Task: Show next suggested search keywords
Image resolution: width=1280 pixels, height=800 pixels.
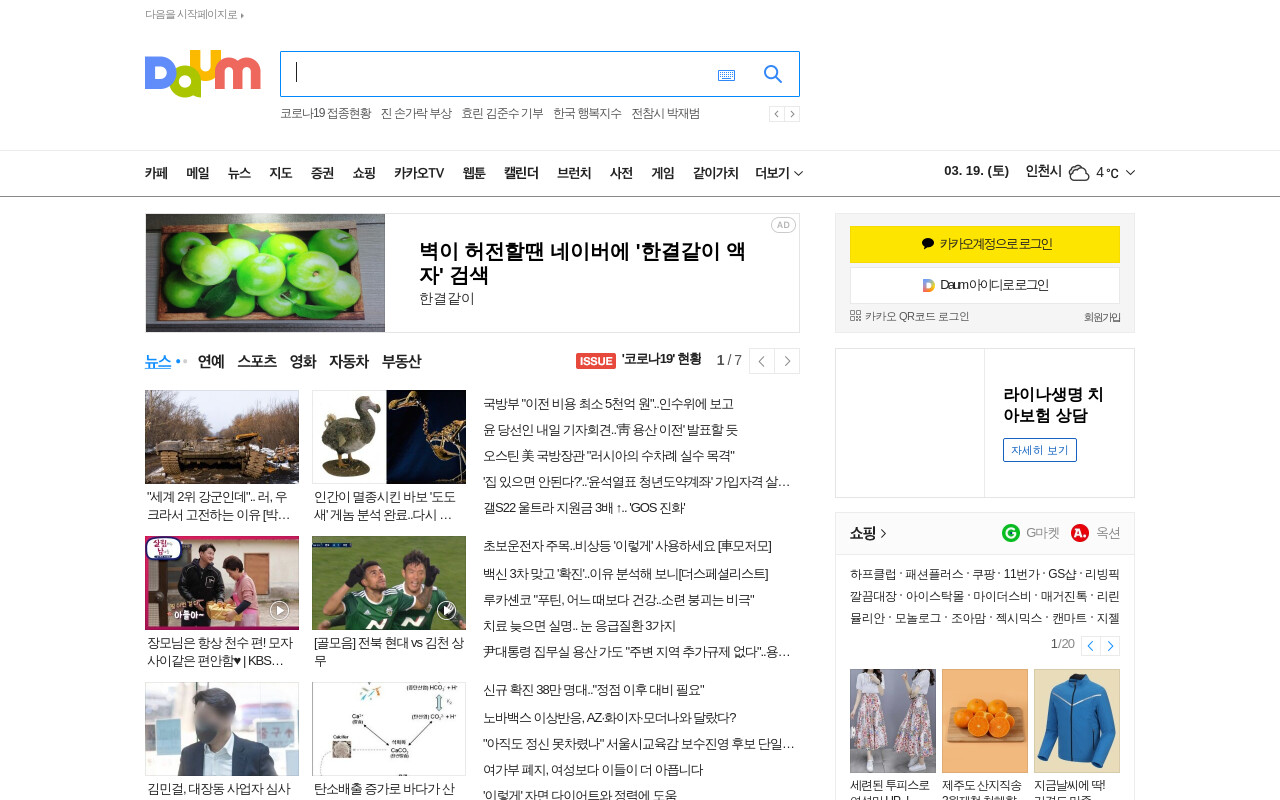Action: [x=792, y=114]
